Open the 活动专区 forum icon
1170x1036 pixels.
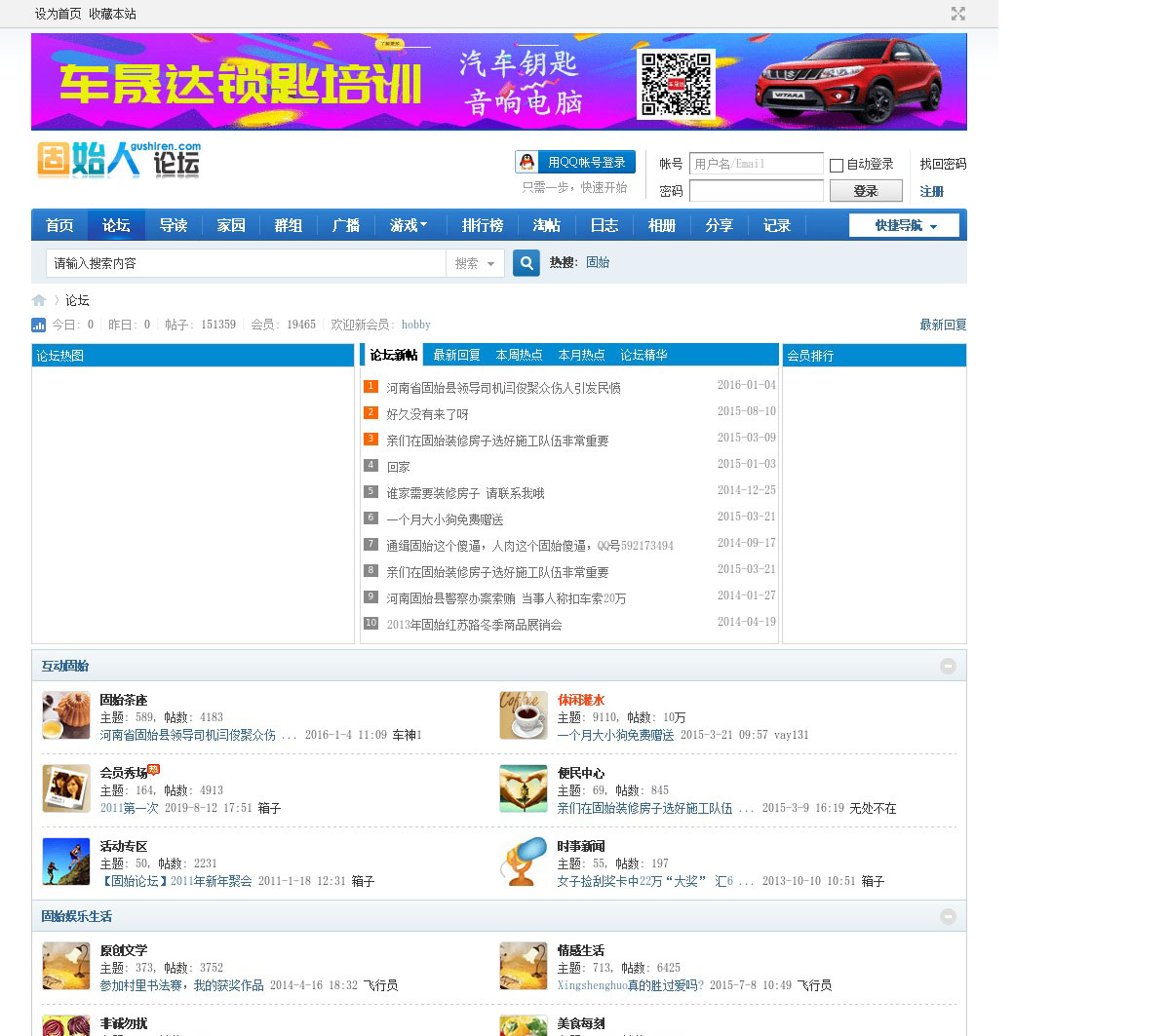tap(66, 862)
